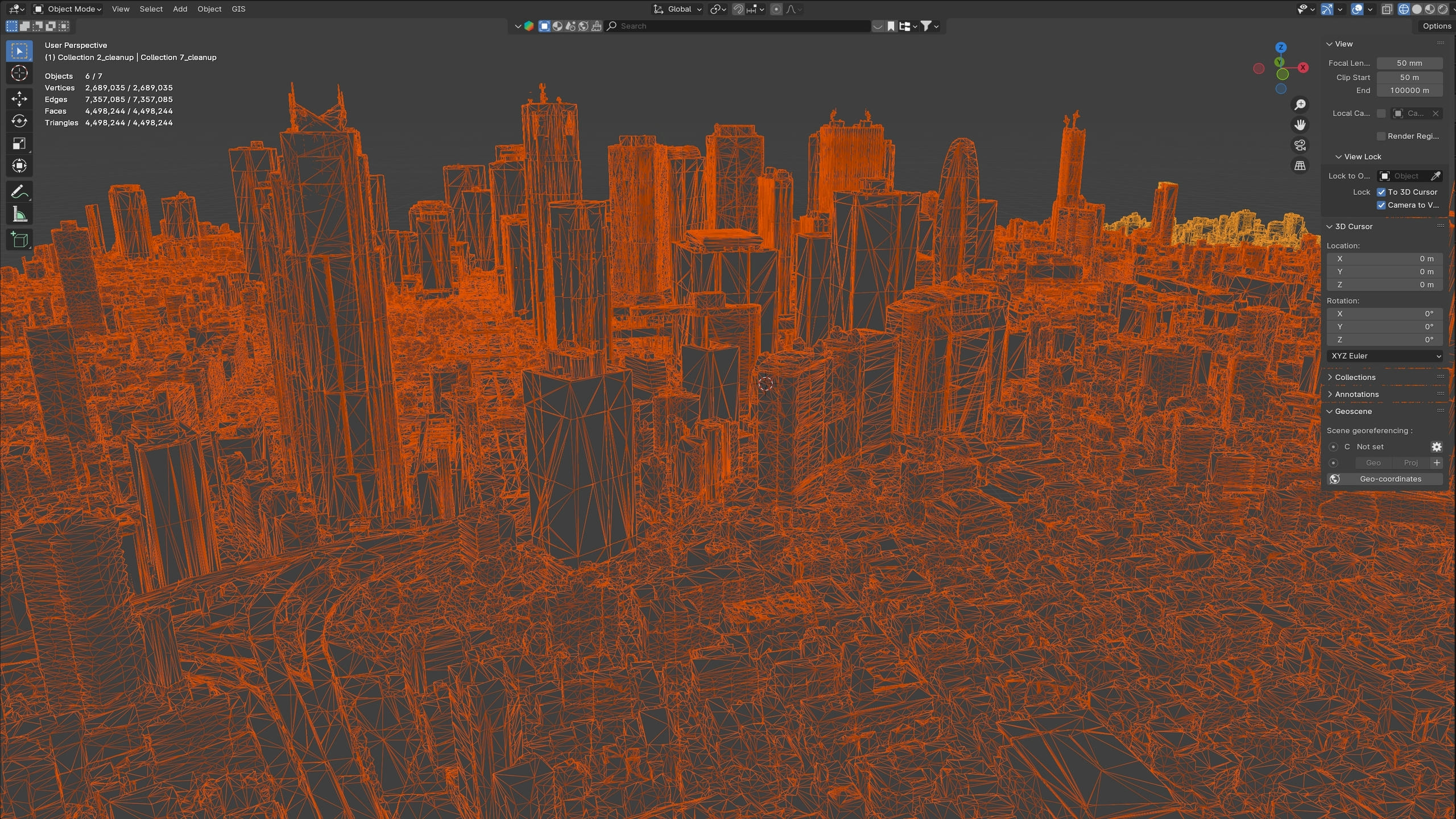Open the filter funnel dropdown
The image size is (1456, 819).
click(929, 26)
